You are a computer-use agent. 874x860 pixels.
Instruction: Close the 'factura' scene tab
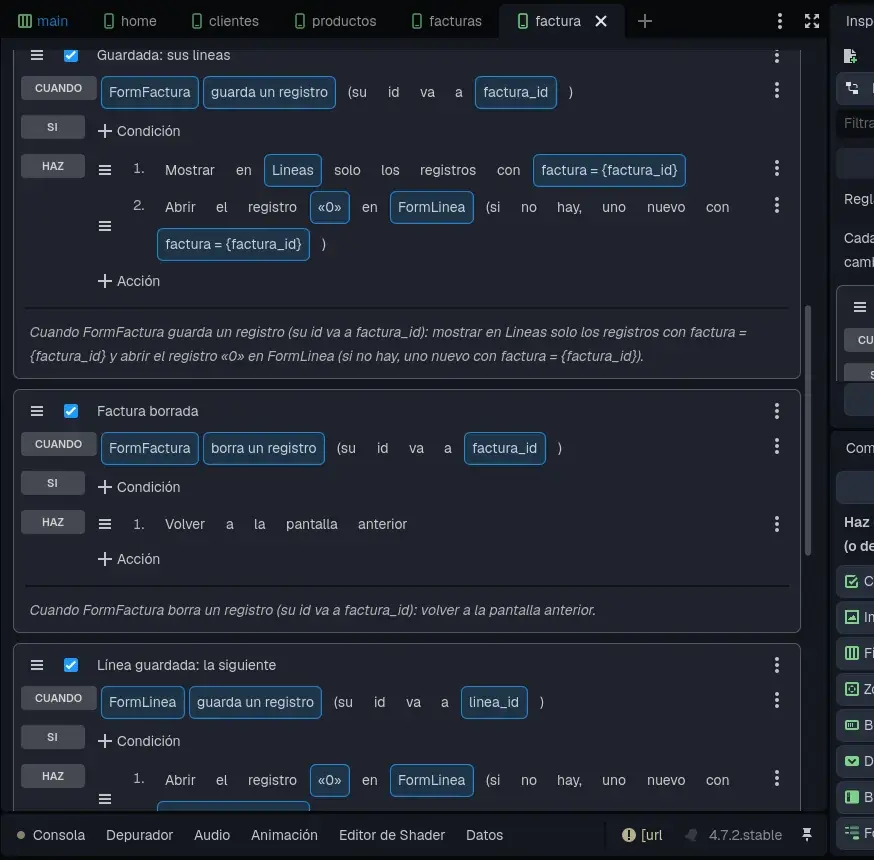click(601, 21)
